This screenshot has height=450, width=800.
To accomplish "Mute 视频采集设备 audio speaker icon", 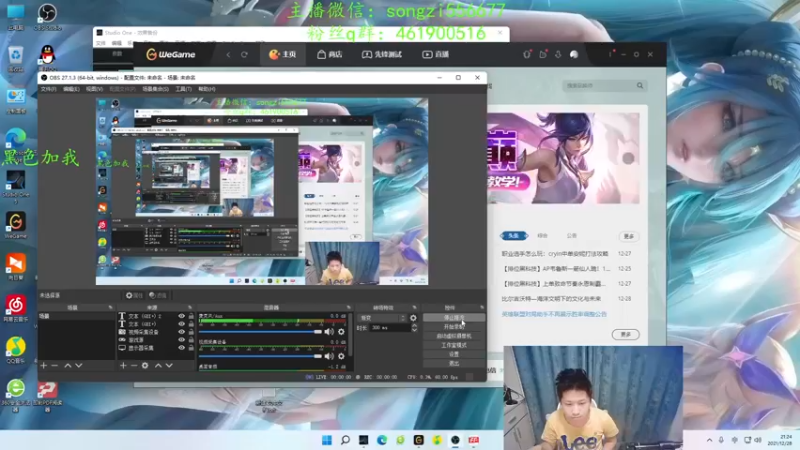I will pos(329,356).
